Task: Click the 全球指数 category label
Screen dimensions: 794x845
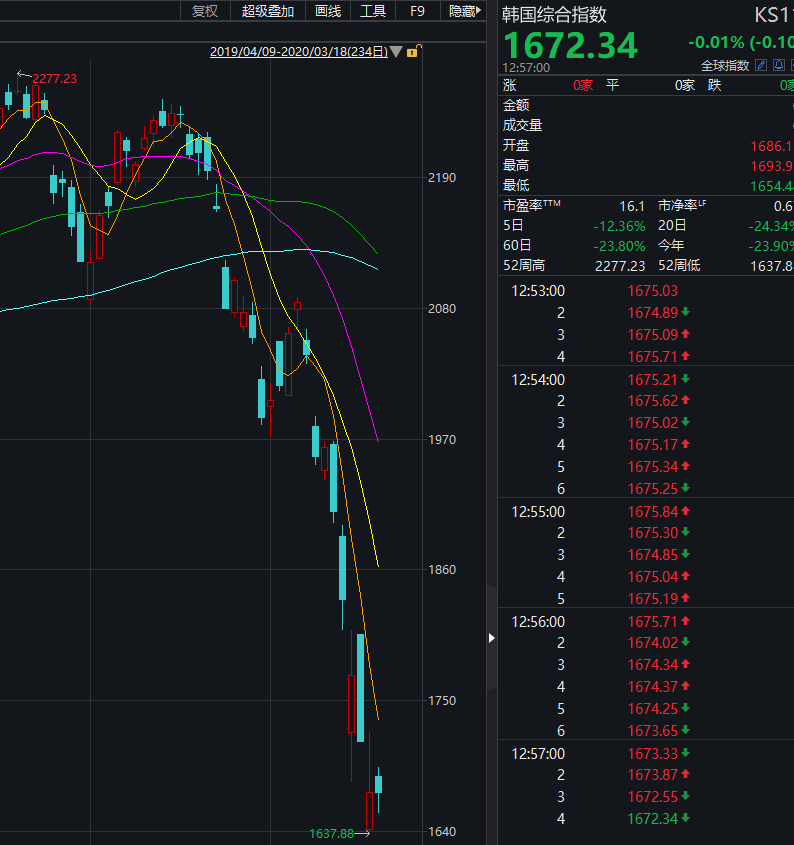Action: click(725, 65)
